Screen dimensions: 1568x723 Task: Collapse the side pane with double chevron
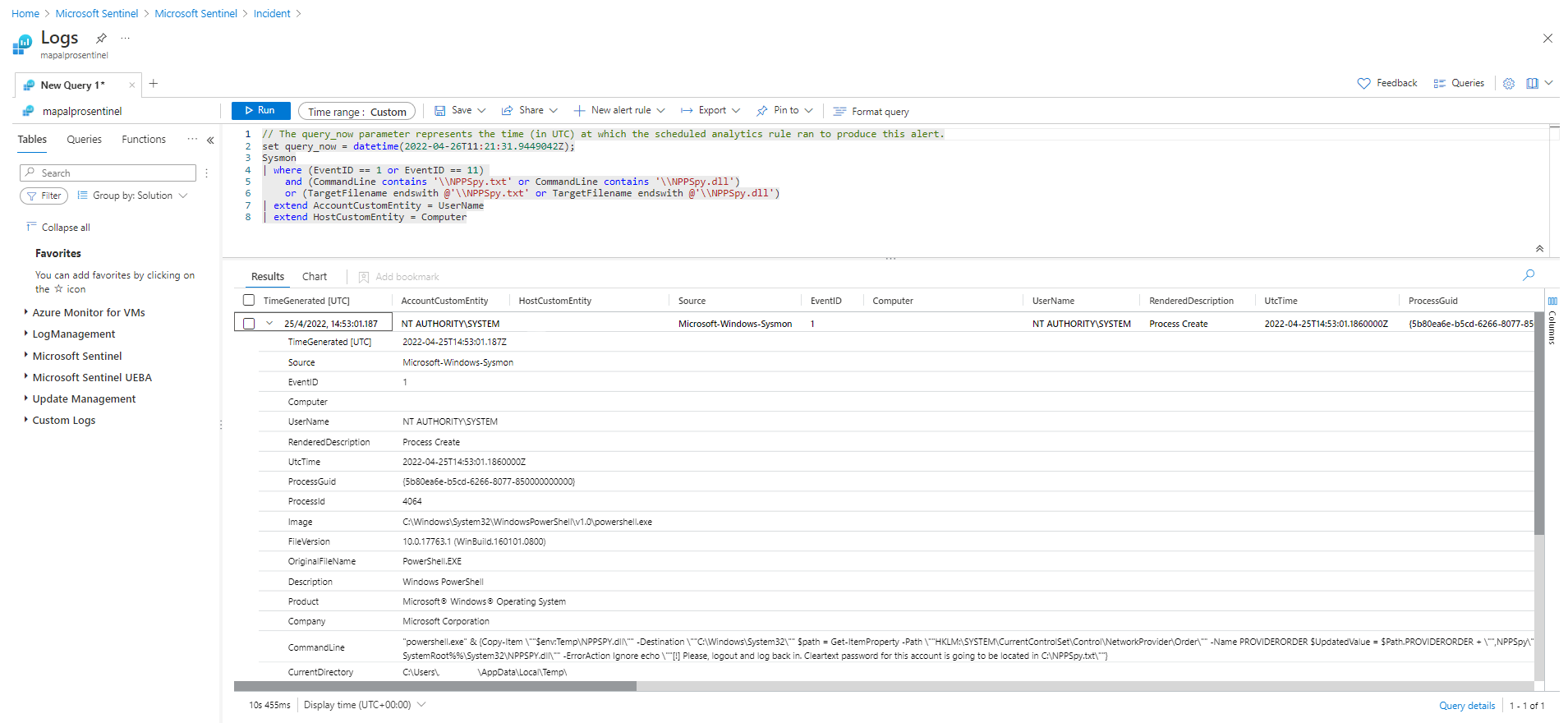210,140
